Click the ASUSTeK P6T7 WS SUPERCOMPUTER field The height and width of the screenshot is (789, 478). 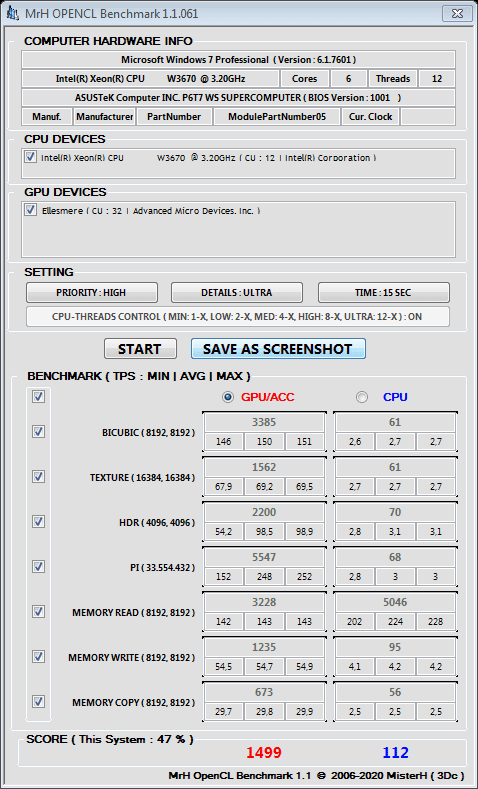238,98
